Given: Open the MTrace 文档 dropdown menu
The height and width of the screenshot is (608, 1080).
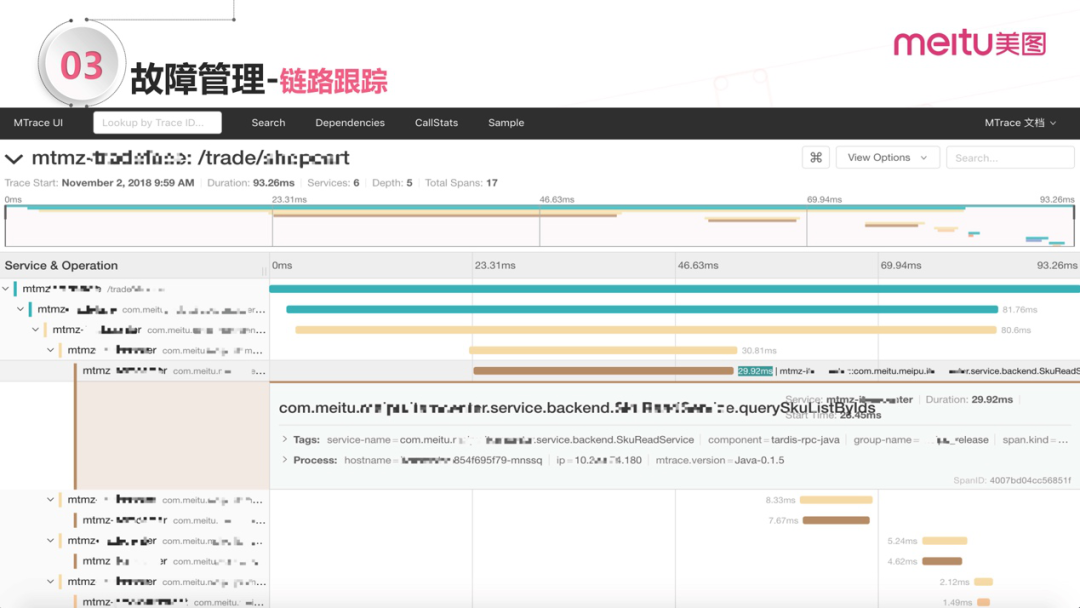Looking at the screenshot, I should [x=1020, y=123].
